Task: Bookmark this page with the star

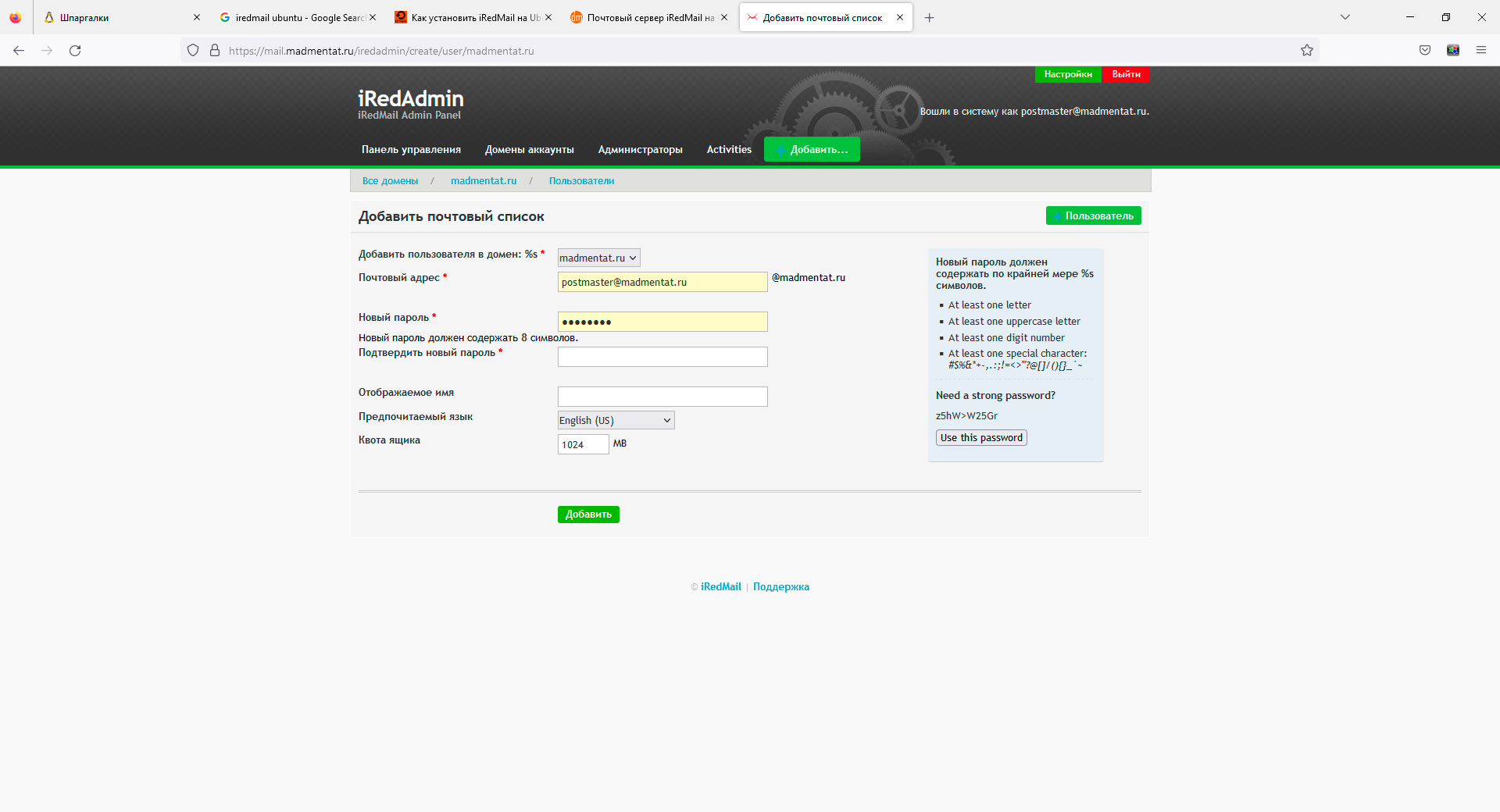Action: (1307, 51)
